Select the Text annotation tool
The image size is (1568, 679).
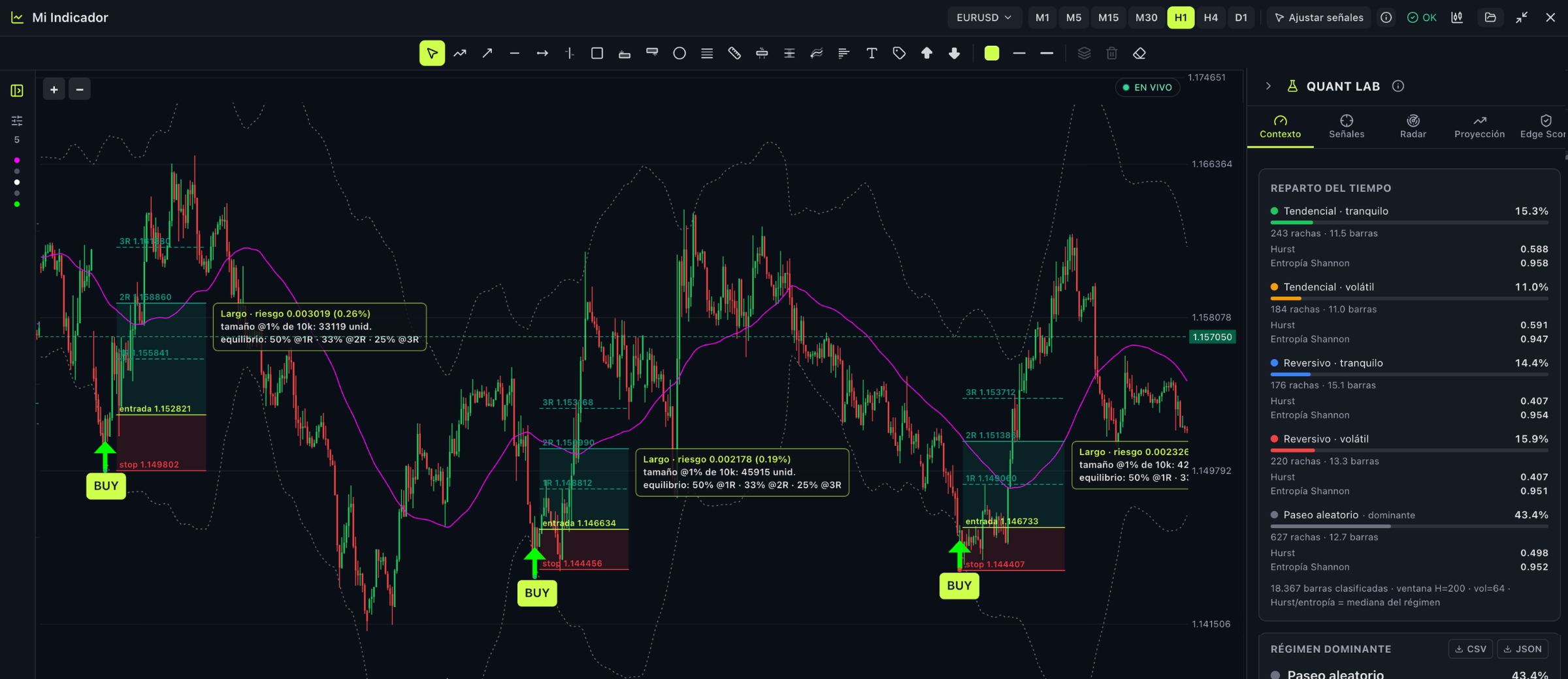872,54
